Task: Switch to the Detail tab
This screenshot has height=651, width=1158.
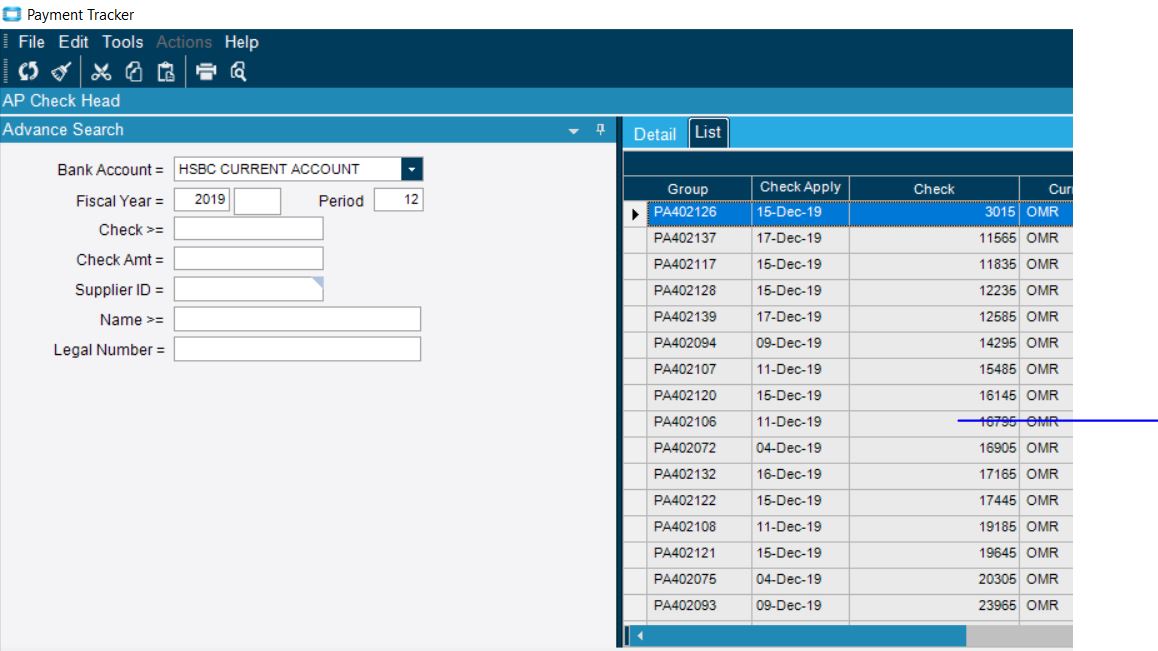Action: click(x=655, y=134)
